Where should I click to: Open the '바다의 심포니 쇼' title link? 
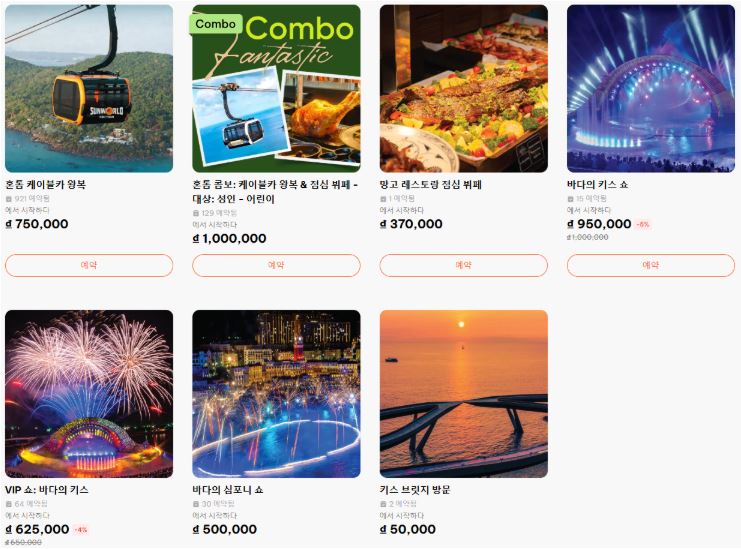coord(228,489)
